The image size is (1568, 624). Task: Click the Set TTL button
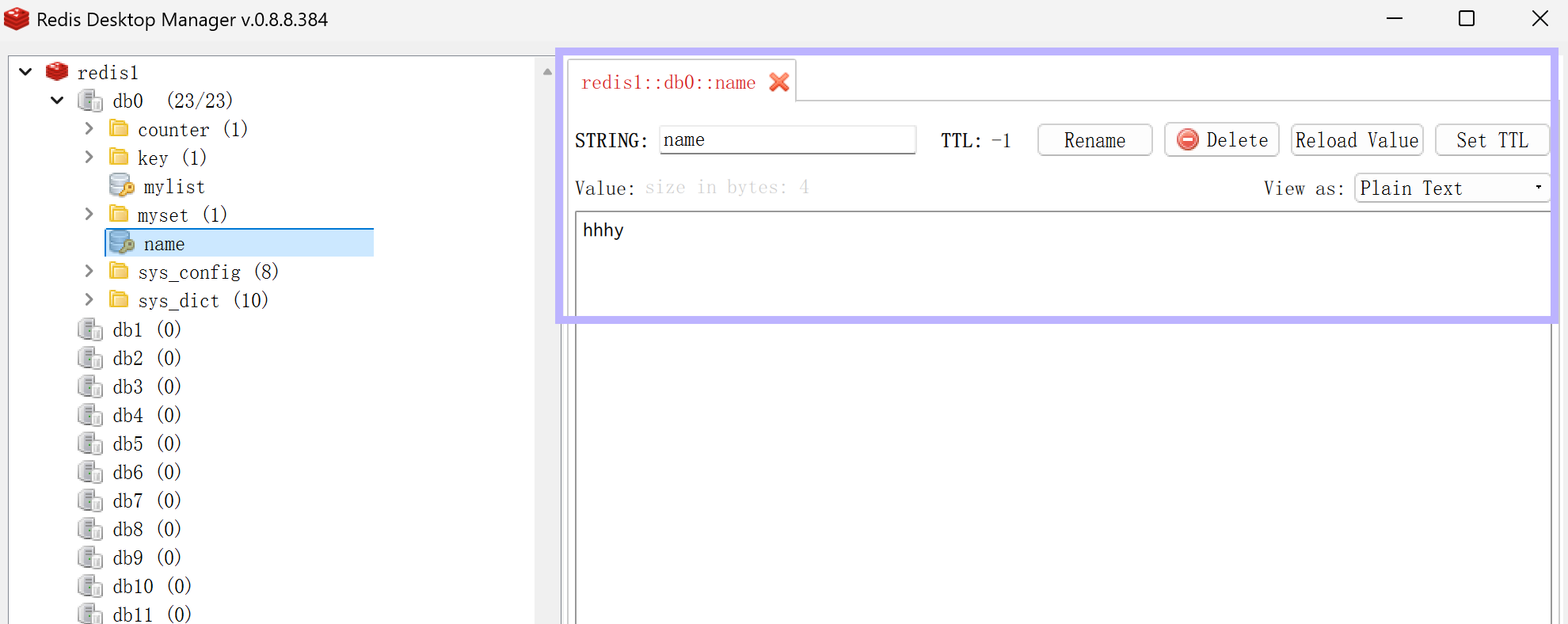click(1492, 140)
